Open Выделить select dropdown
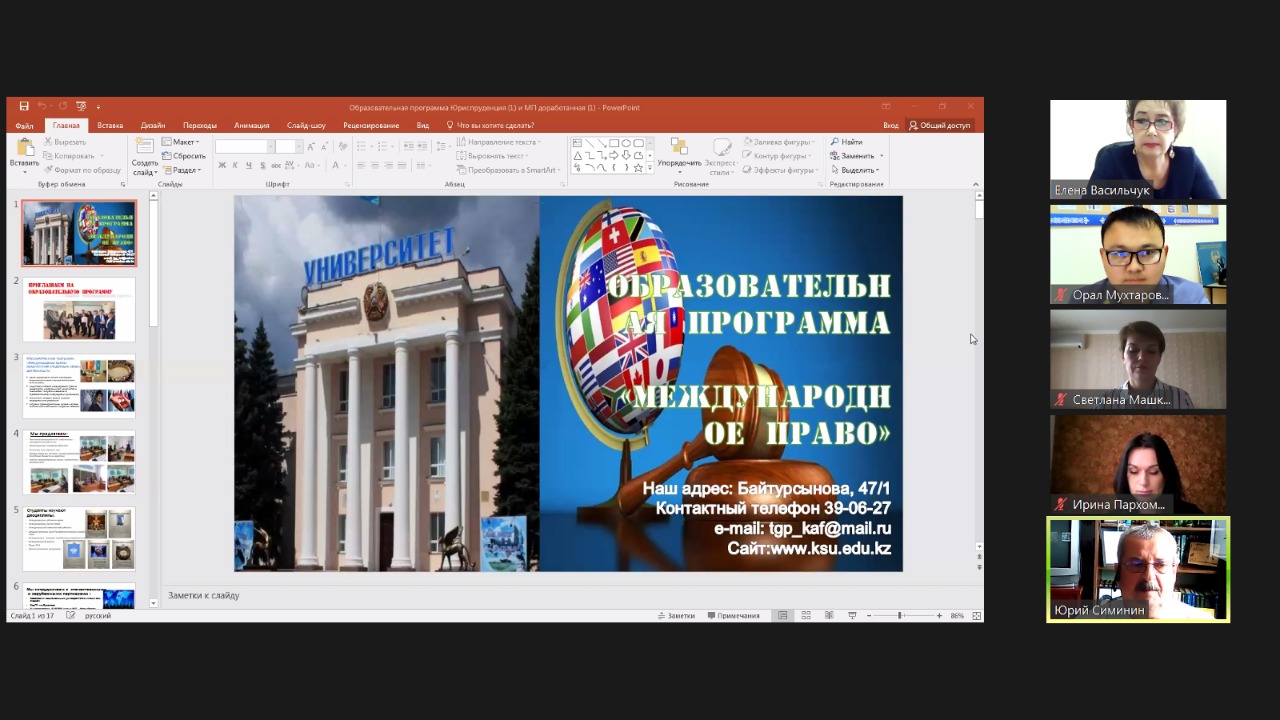This screenshot has width=1280, height=720. point(855,170)
